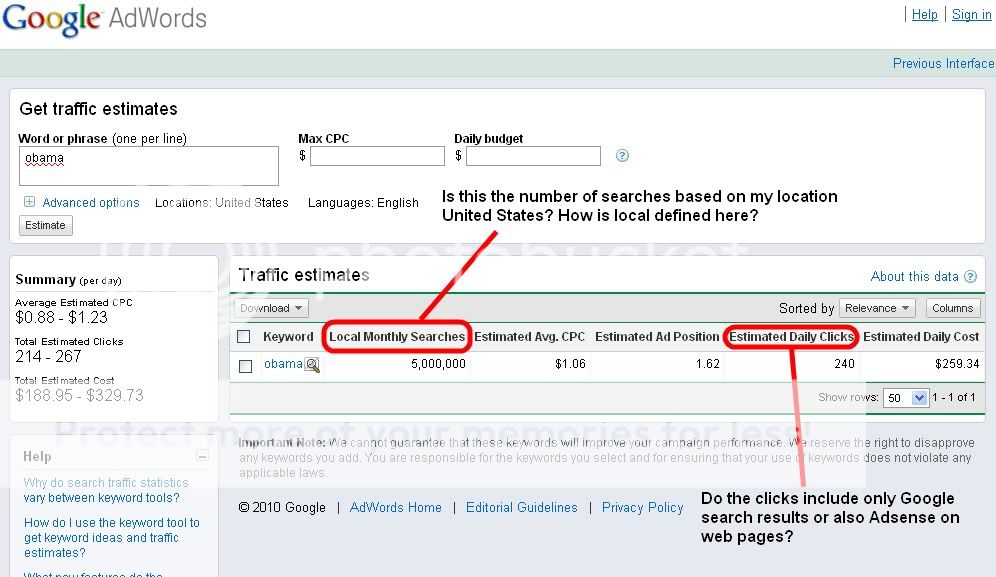Screen dimensions: 996x577
Task: Expand Advanced options plus icon
Action: [x=29, y=202]
